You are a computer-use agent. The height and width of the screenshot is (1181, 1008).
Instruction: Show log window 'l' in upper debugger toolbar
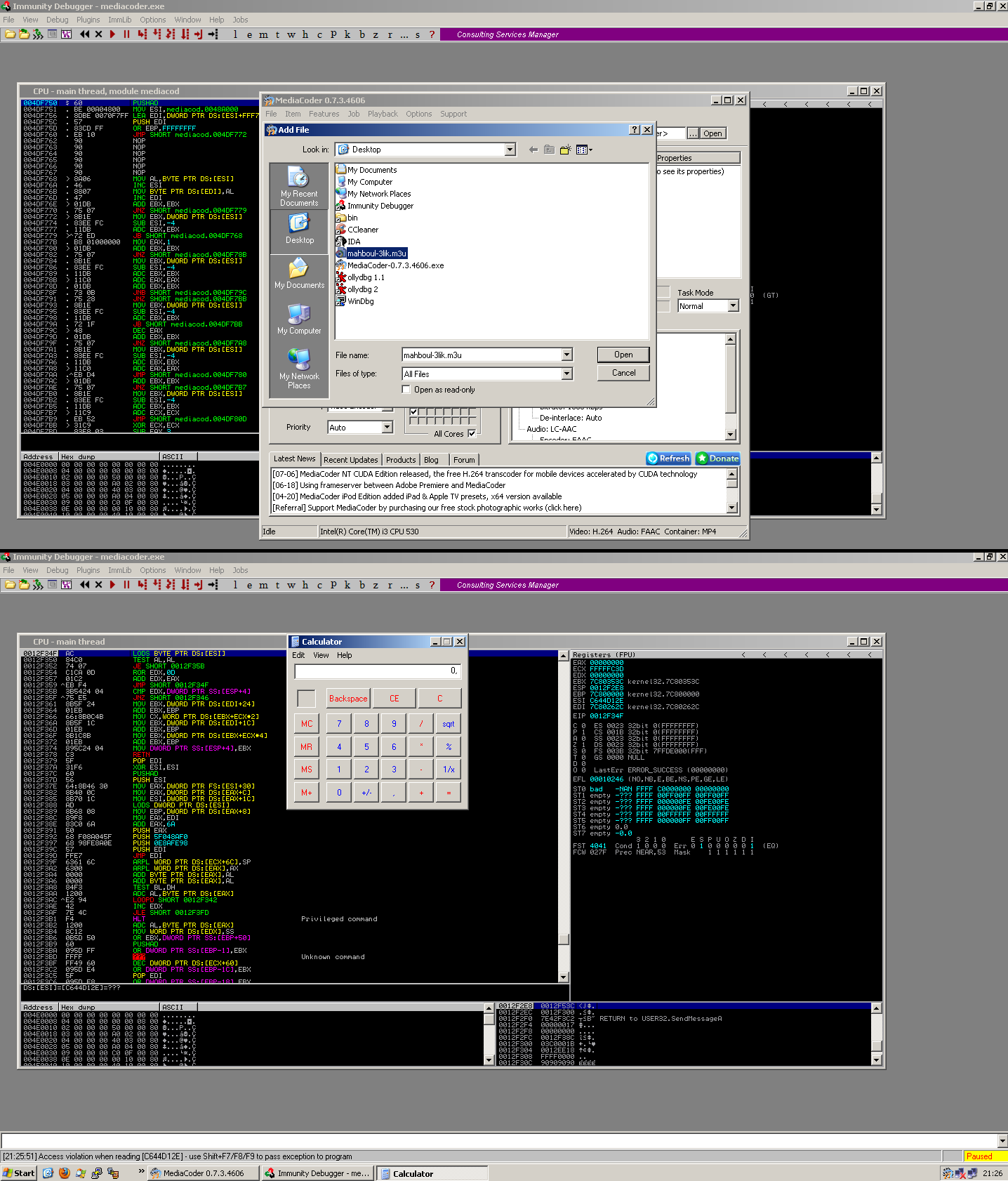(x=235, y=34)
